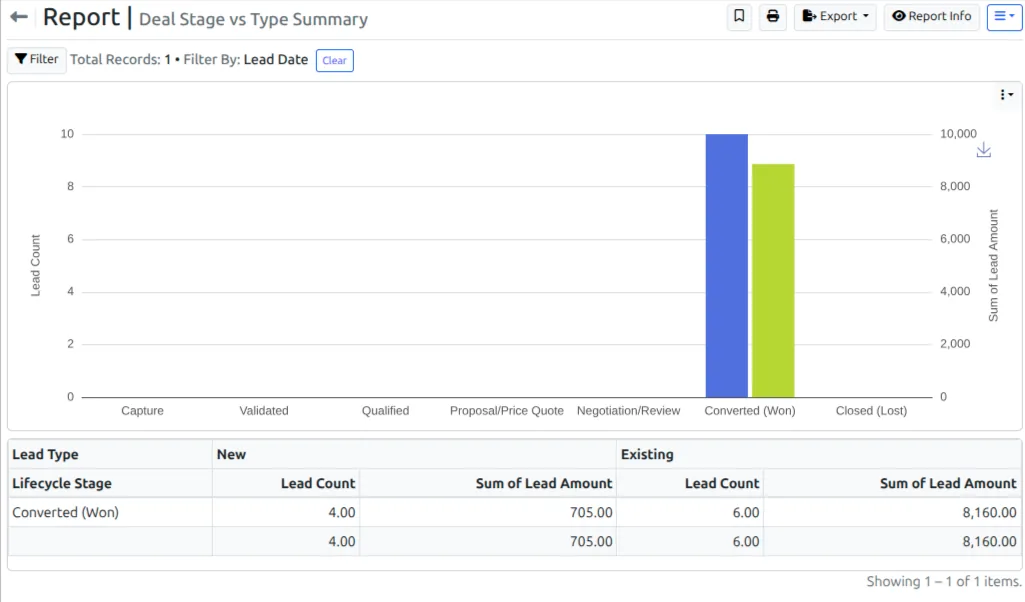This screenshot has width=1025, height=602.
Task: Download the chart image
Action: [984, 150]
